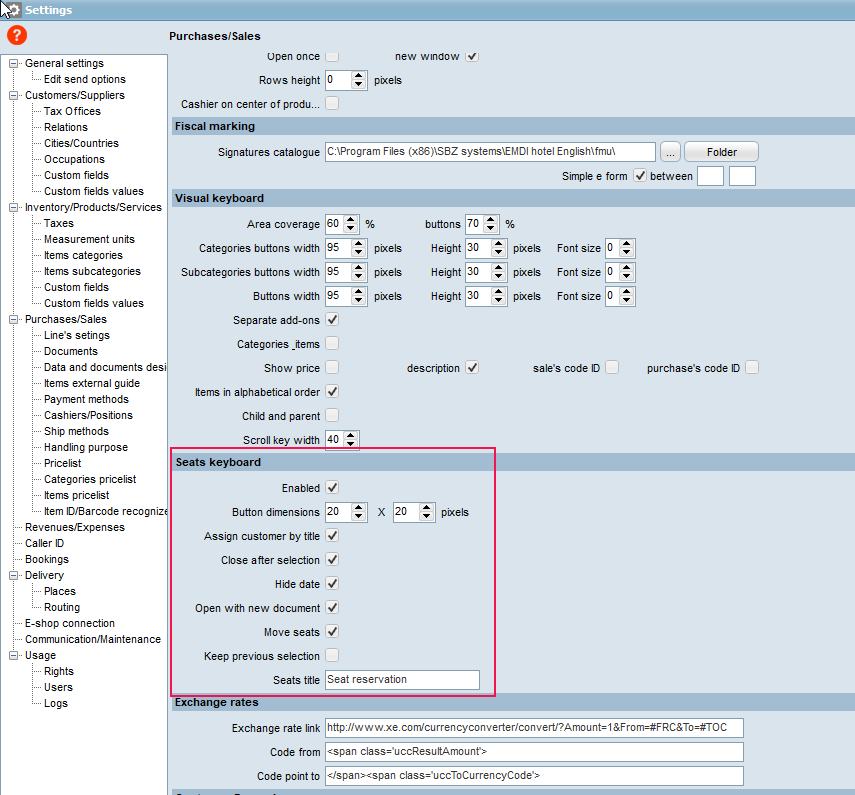Click the Seats title input field
The width and height of the screenshot is (855, 795).
pos(402,680)
